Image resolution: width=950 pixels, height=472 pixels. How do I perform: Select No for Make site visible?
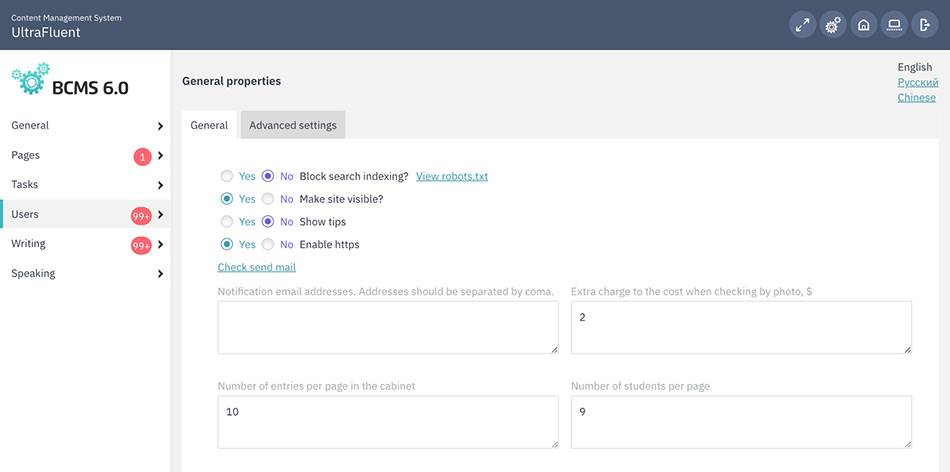267,199
